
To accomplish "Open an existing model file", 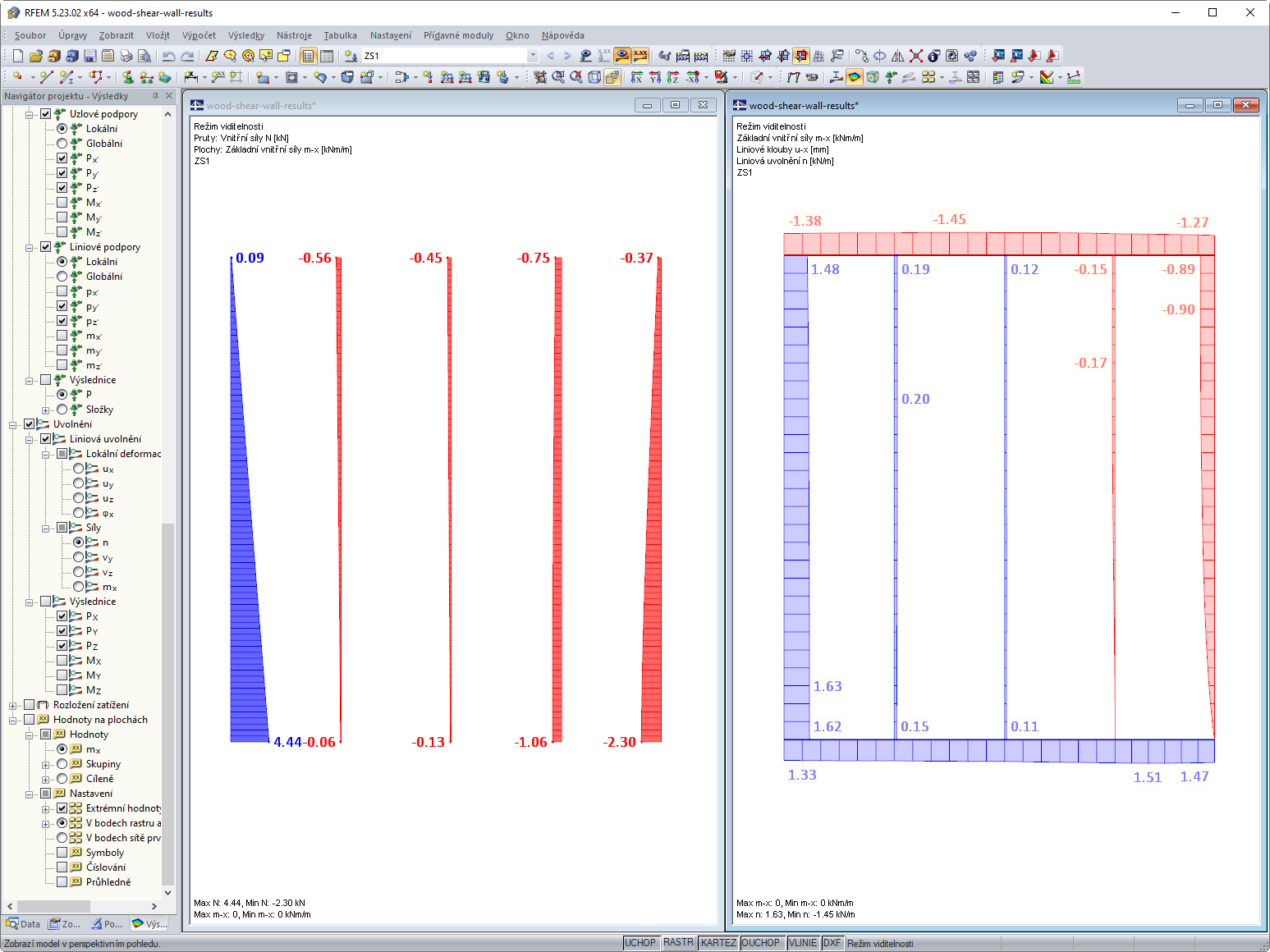I will pos(35,56).
